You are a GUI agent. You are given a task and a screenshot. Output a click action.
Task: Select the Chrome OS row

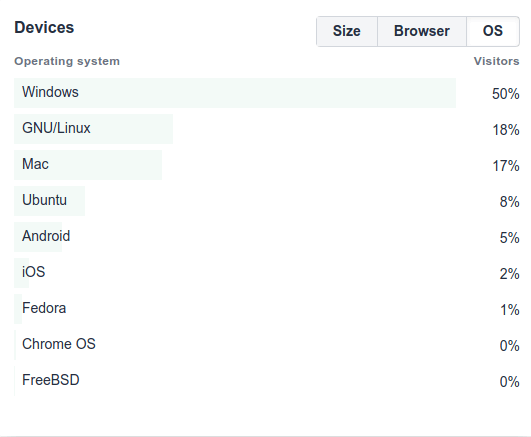(x=267, y=345)
